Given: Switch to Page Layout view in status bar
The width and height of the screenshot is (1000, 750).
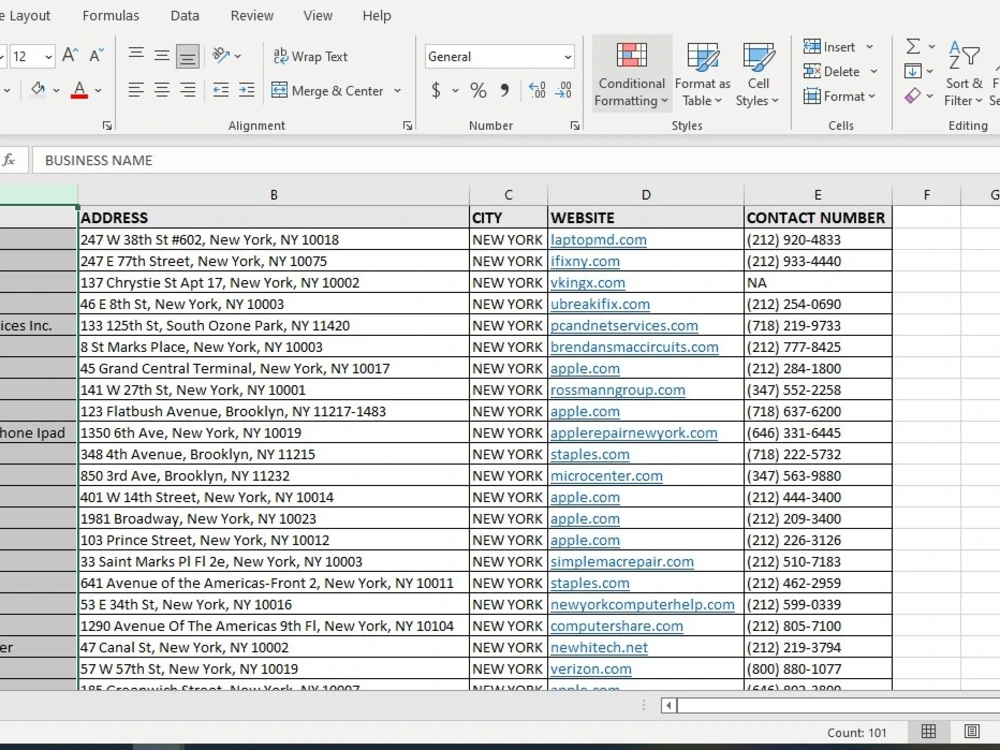Looking at the screenshot, I should click(972, 732).
